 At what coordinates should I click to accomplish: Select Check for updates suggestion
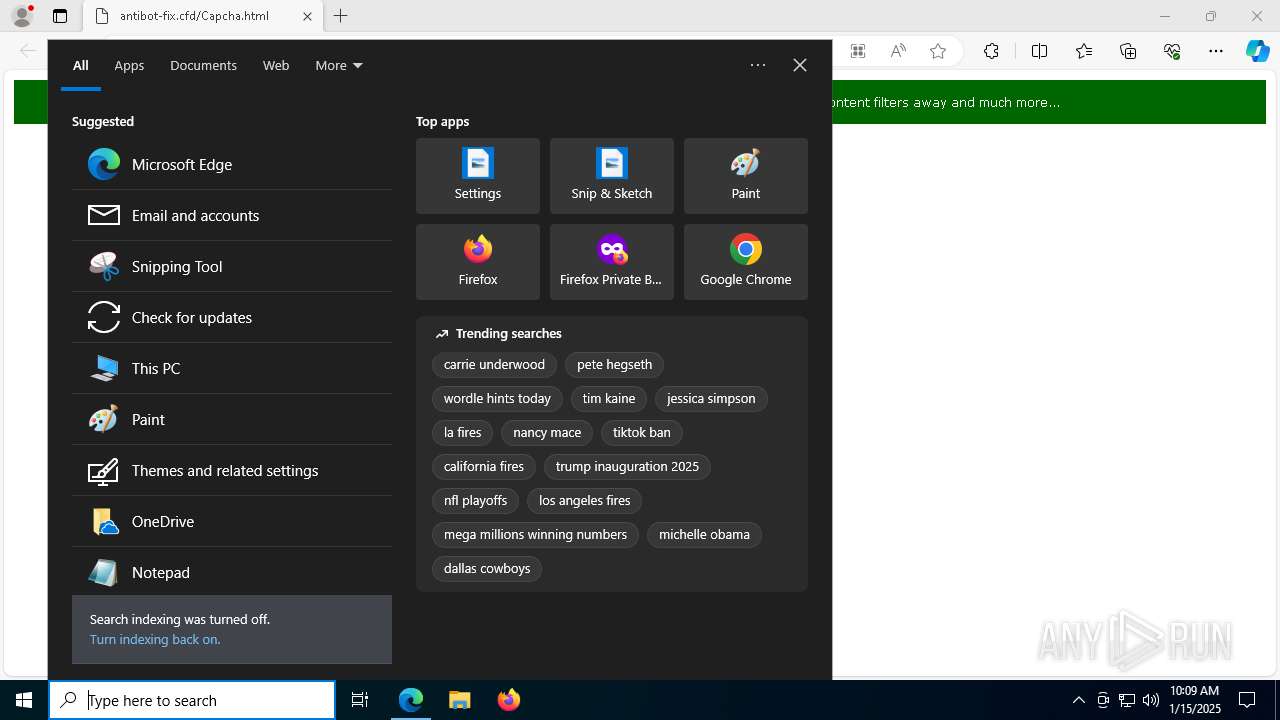(232, 317)
